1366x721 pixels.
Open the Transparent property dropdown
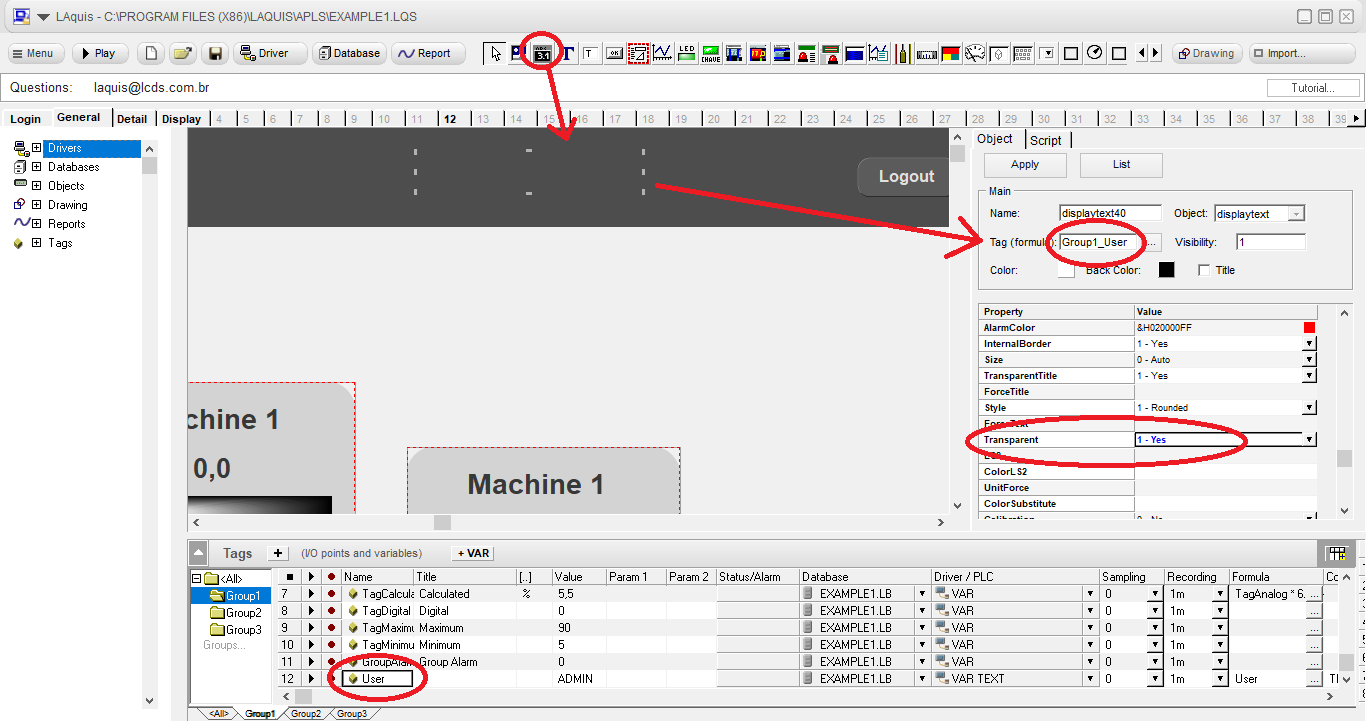click(x=1309, y=440)
